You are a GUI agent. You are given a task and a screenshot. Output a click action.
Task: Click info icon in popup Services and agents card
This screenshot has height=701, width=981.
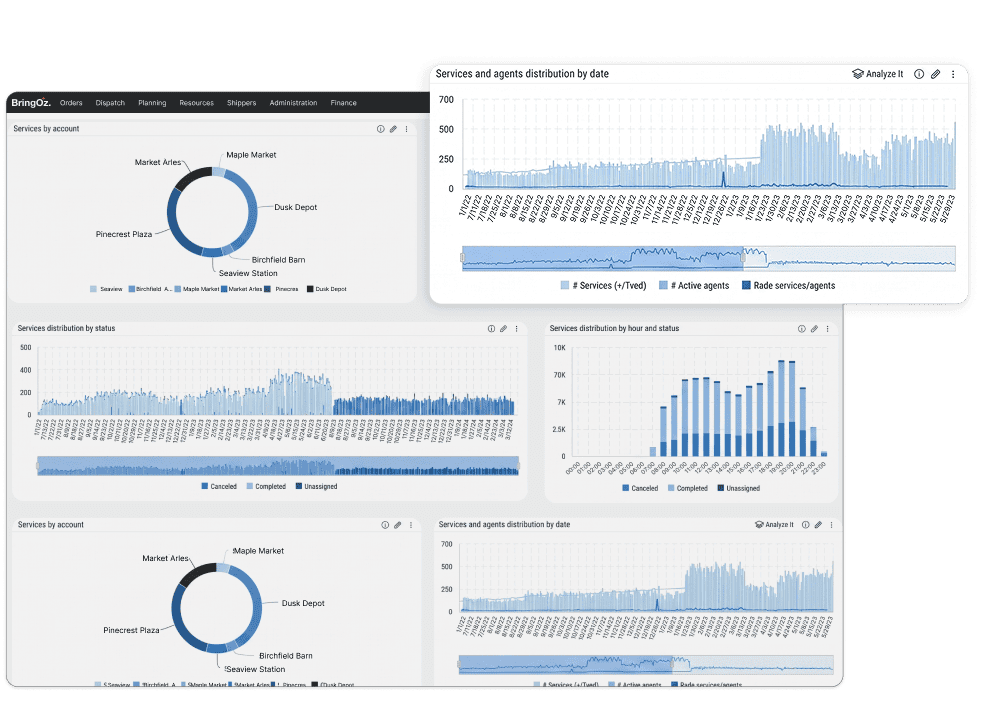(x=919, y=74)
